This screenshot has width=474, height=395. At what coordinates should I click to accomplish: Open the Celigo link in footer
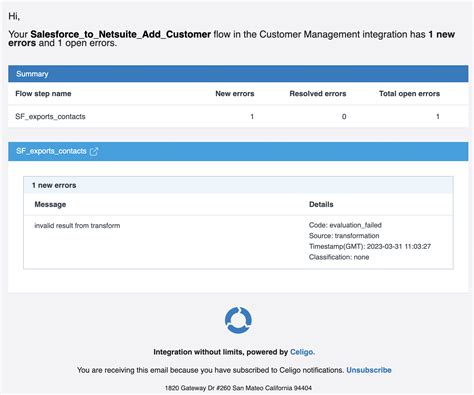point(302,352)
